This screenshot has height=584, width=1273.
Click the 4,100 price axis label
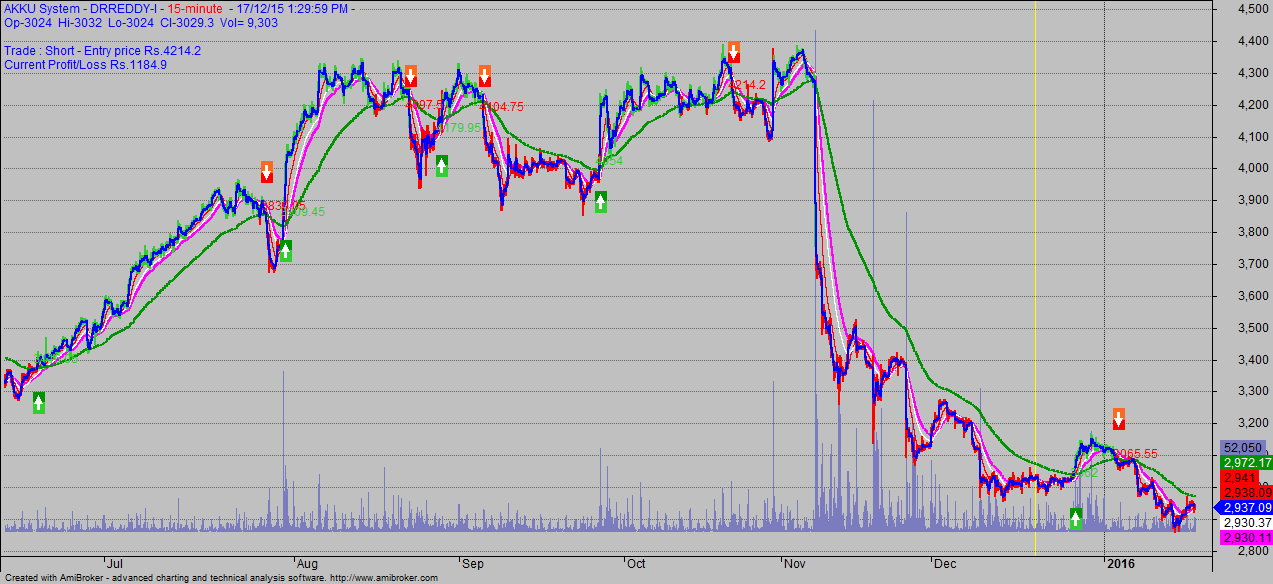pos(1253,137)
